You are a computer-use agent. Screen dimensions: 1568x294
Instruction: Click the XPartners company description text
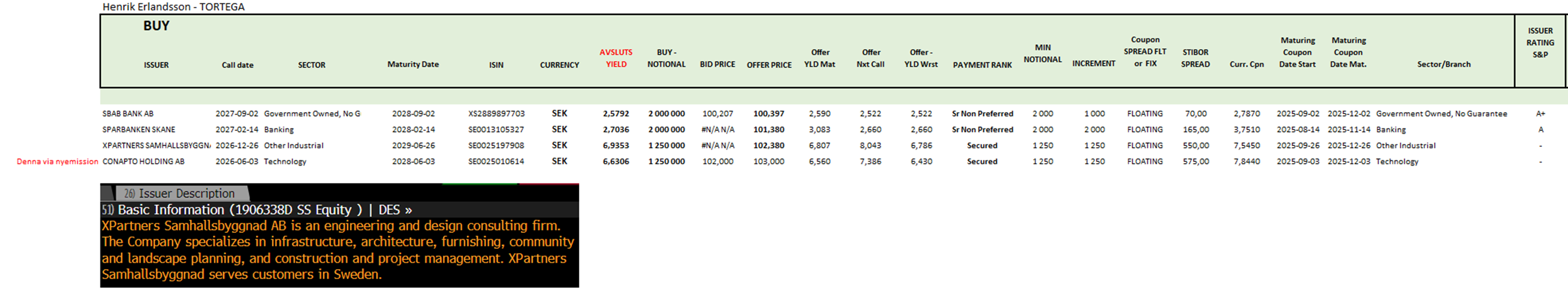tap(338, 250)
